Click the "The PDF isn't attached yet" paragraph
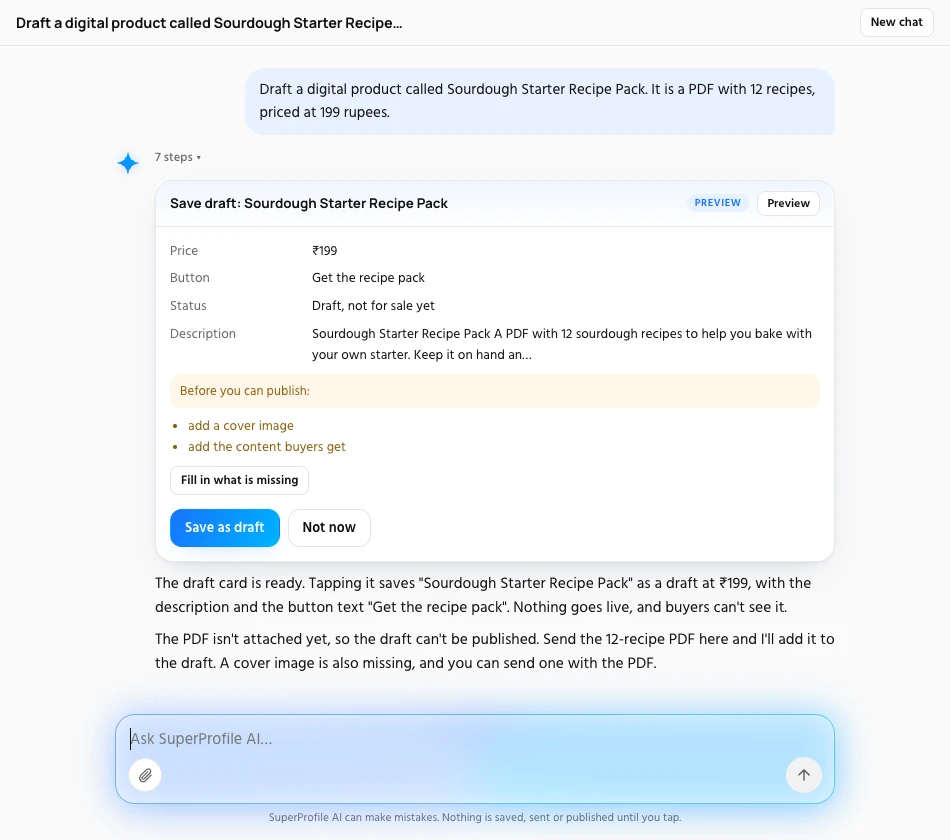Viewport: 950px width, 840px height. [x=494, y=651]
